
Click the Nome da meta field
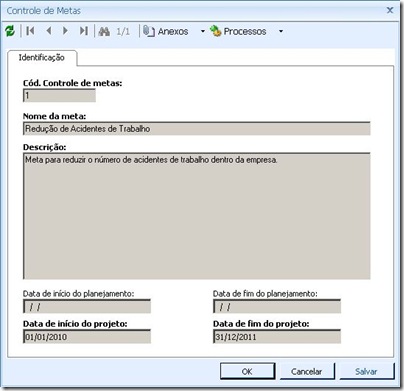coord(197,128)
